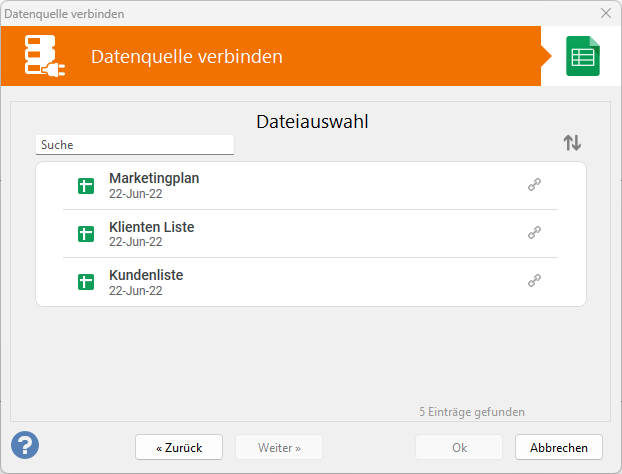Confirm with the Ok button
The height and width of the screenshot is (474, 622).
coord(459,447)
